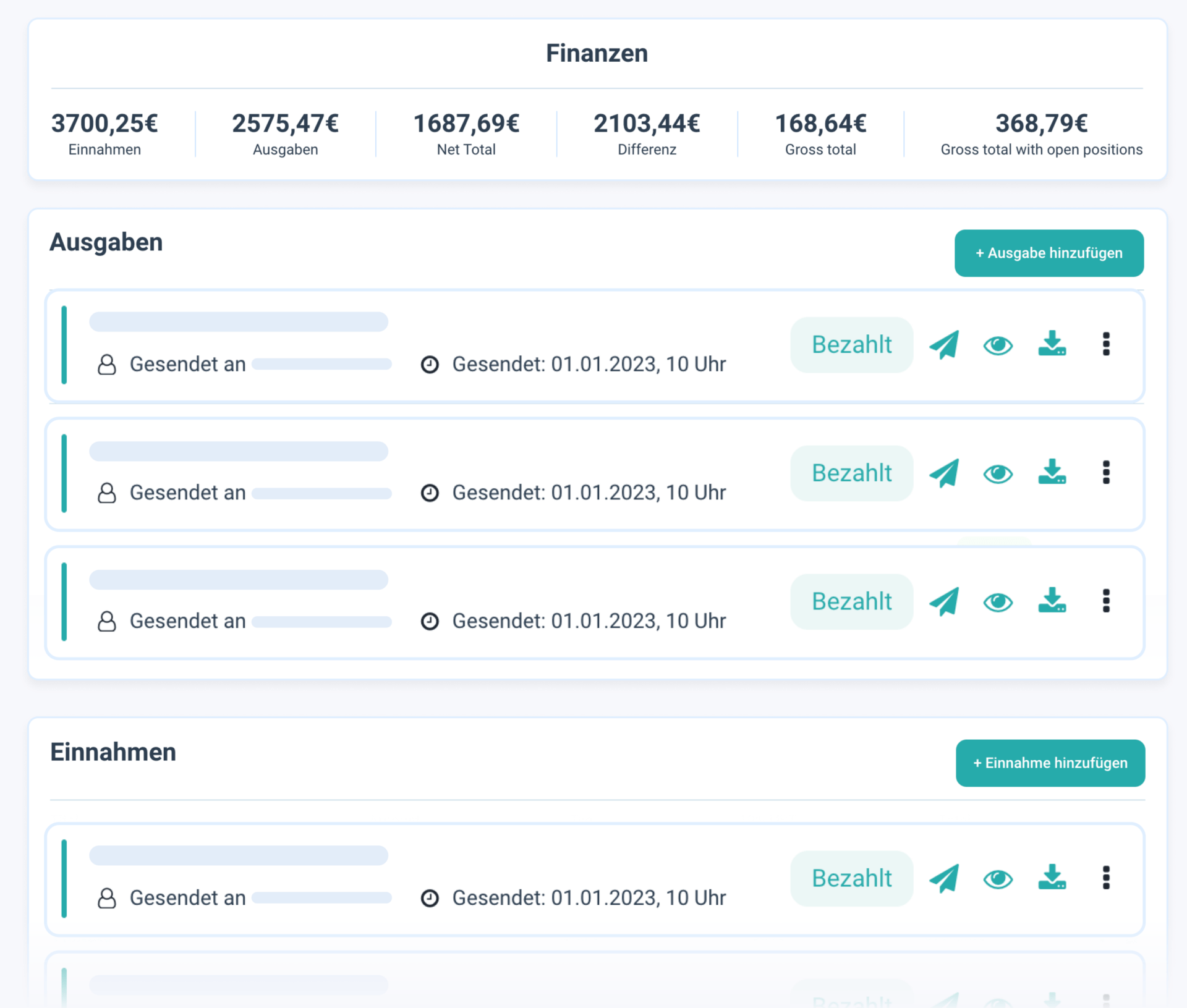Send the first Ausgaben entry via paper plane icon
The width and height of the screenshot is (1187, 1008).
(x=944, y=345)
